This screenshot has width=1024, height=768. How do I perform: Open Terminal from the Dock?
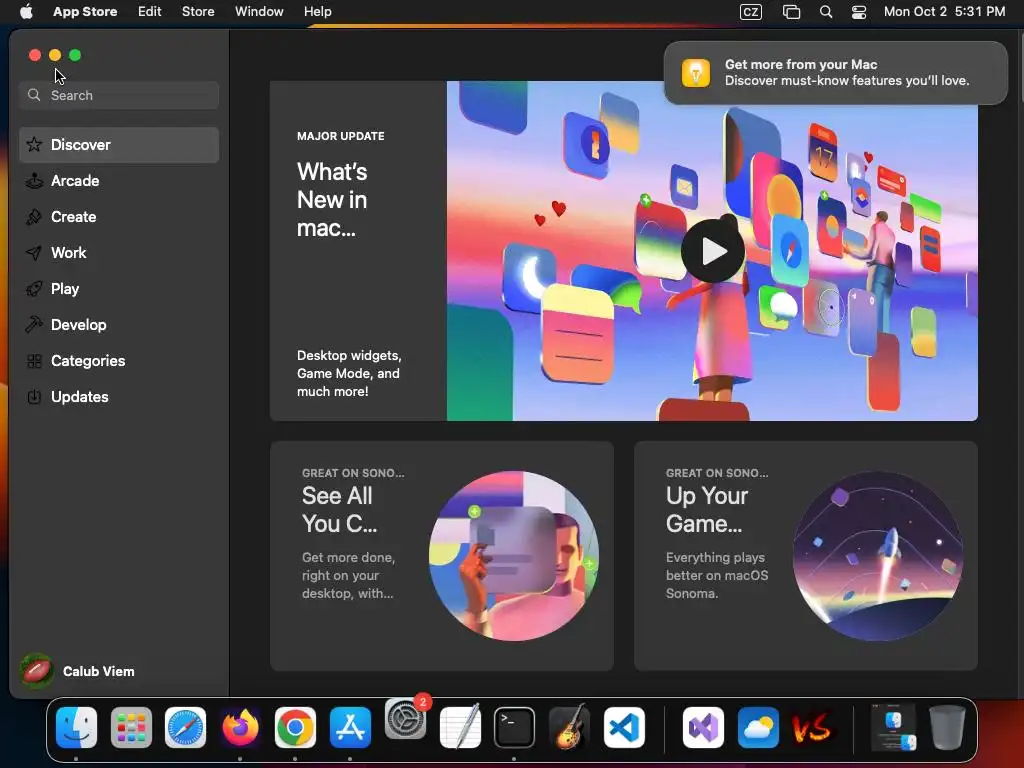pos(514,728)
